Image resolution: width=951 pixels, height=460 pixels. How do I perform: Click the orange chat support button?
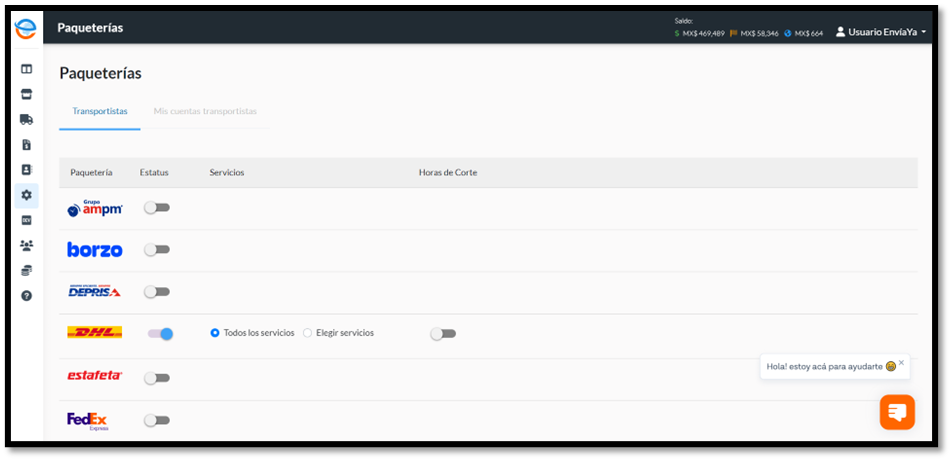897,412
